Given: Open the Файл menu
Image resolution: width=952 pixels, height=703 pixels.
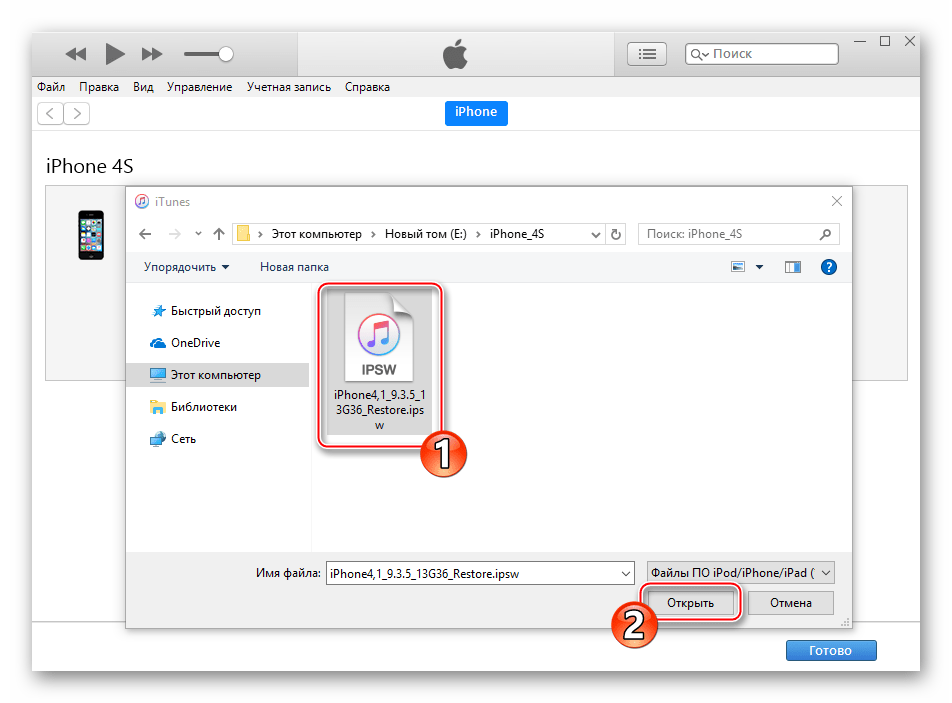Looking at the screenshot, I should [51, 87].
